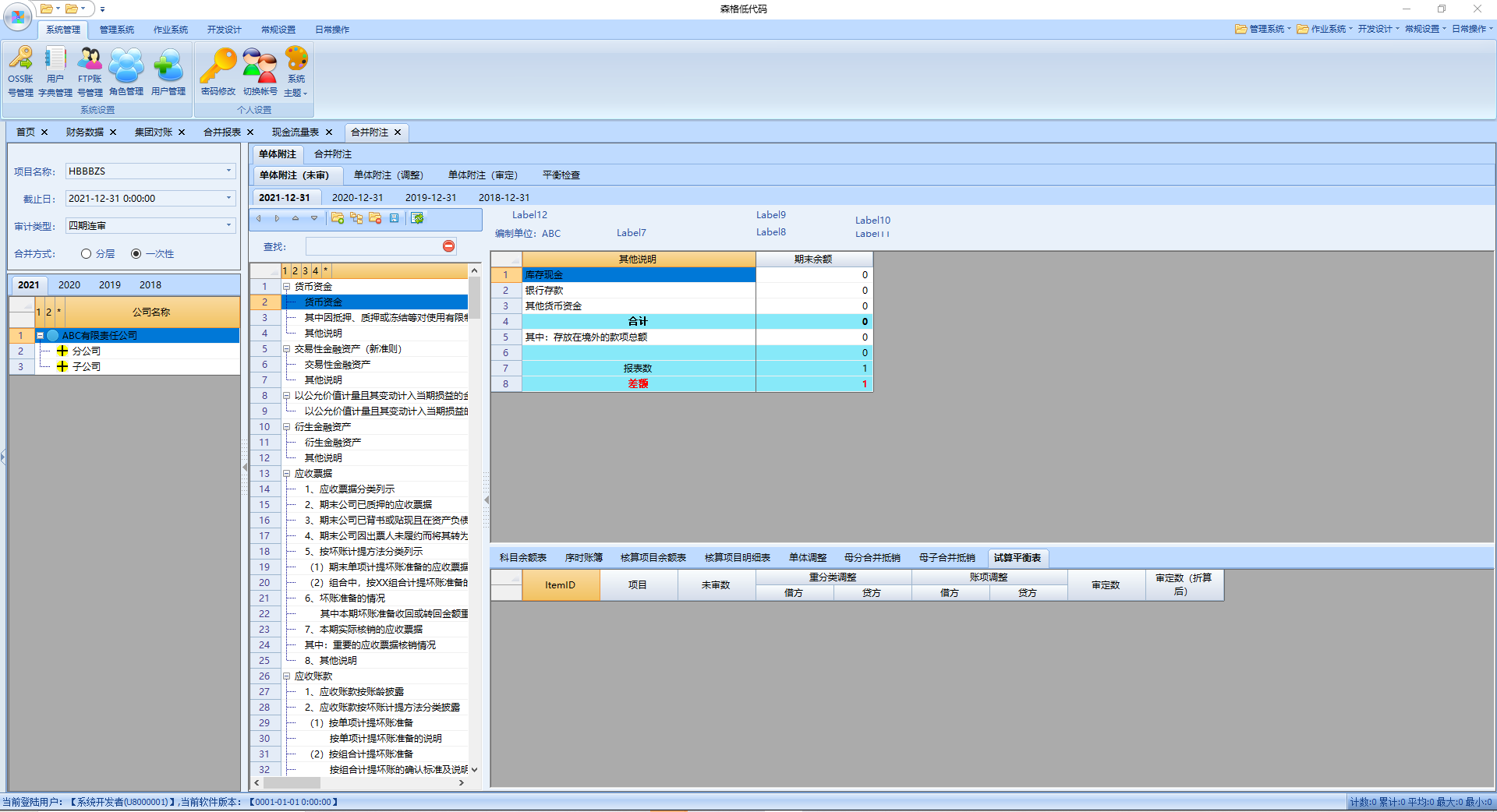Close the 集团对账 tab
This screenshot has width=1497, height=812.
tap(182, 132)
